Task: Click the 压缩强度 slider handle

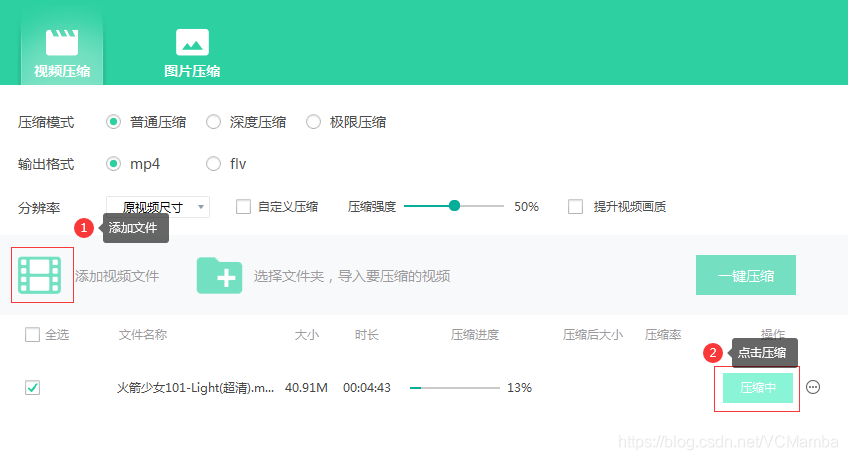Action: coord(454,205)
